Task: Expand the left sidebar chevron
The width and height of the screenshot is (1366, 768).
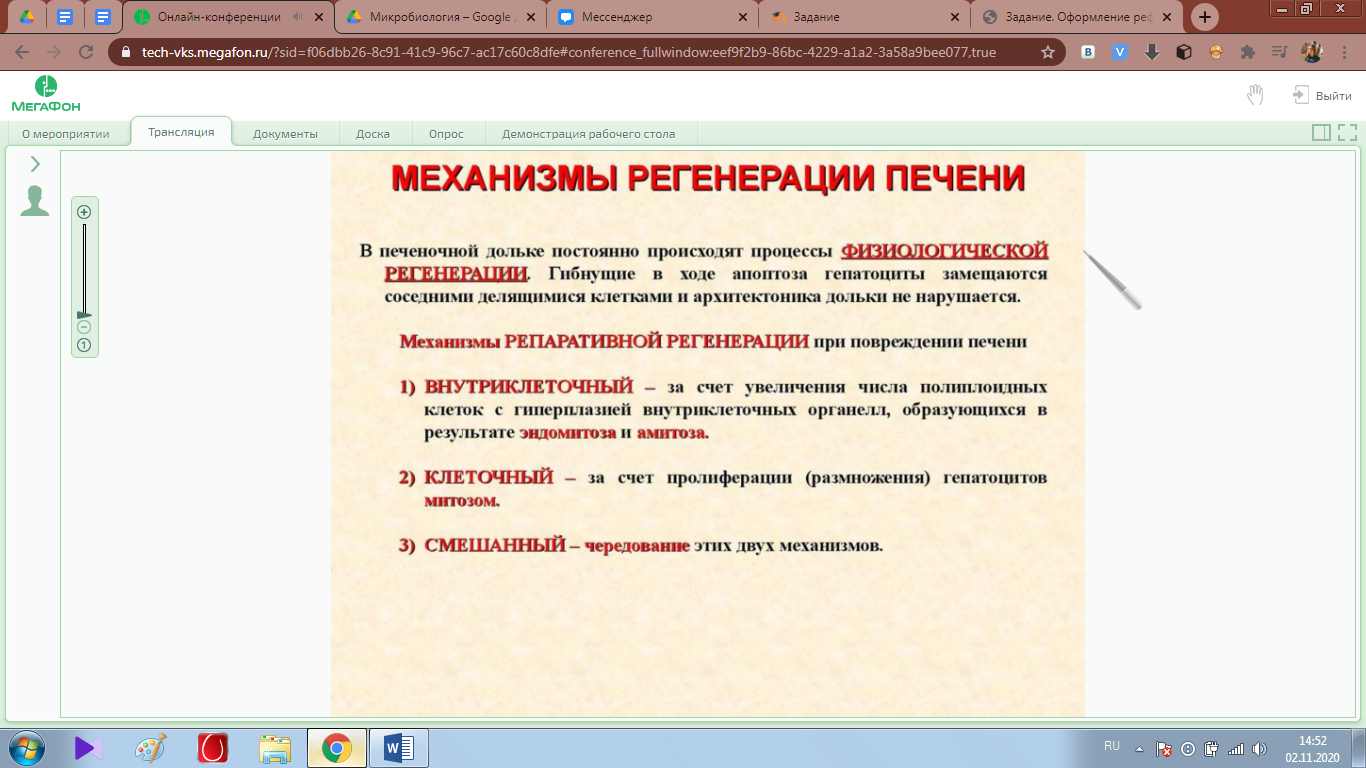Action: [35, 164]
